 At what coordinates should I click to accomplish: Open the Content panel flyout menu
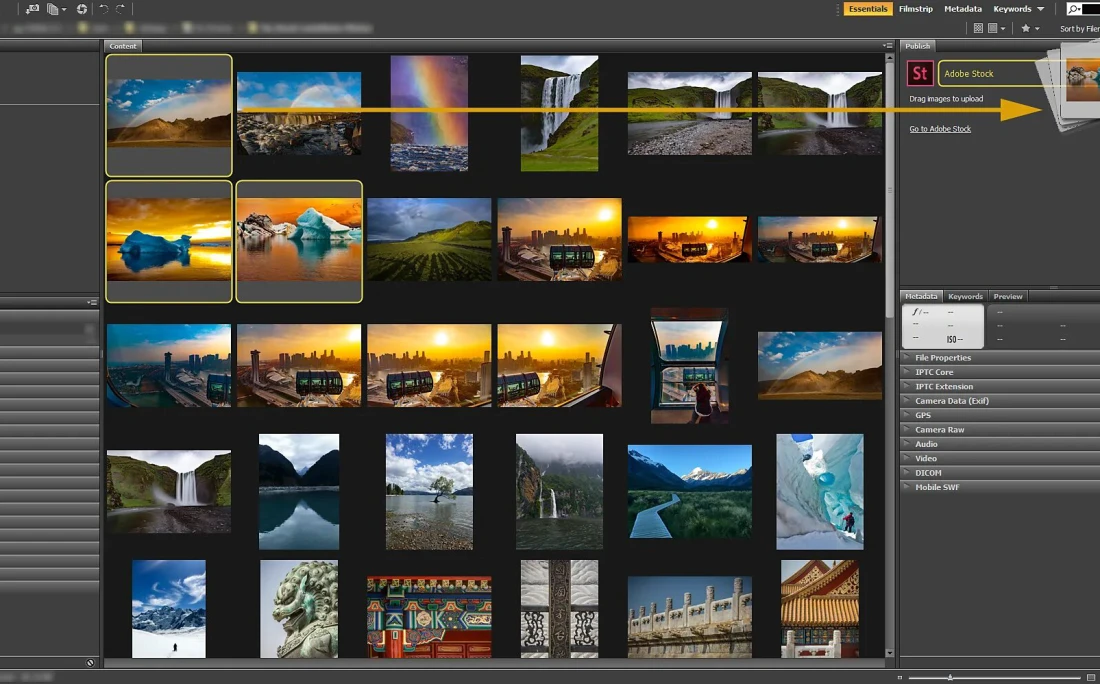pyautogui.click(x=887, y=46)
